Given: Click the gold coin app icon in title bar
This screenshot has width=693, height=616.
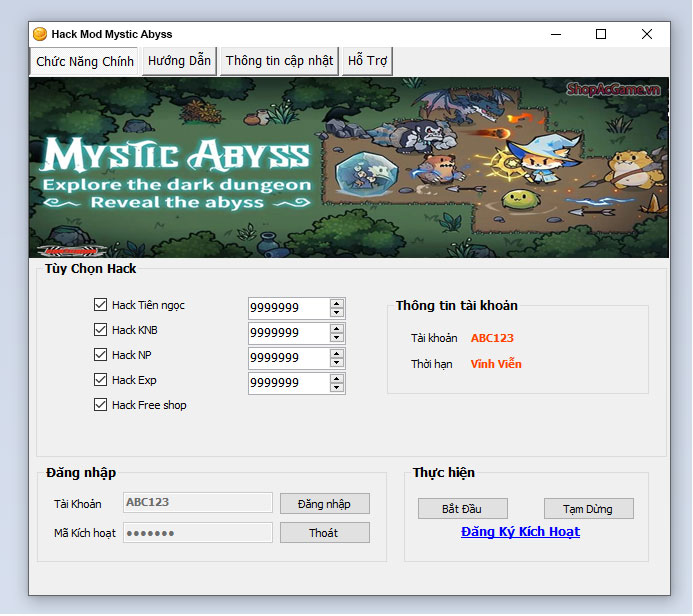Looking at the screenshot, I should point(40,34).
